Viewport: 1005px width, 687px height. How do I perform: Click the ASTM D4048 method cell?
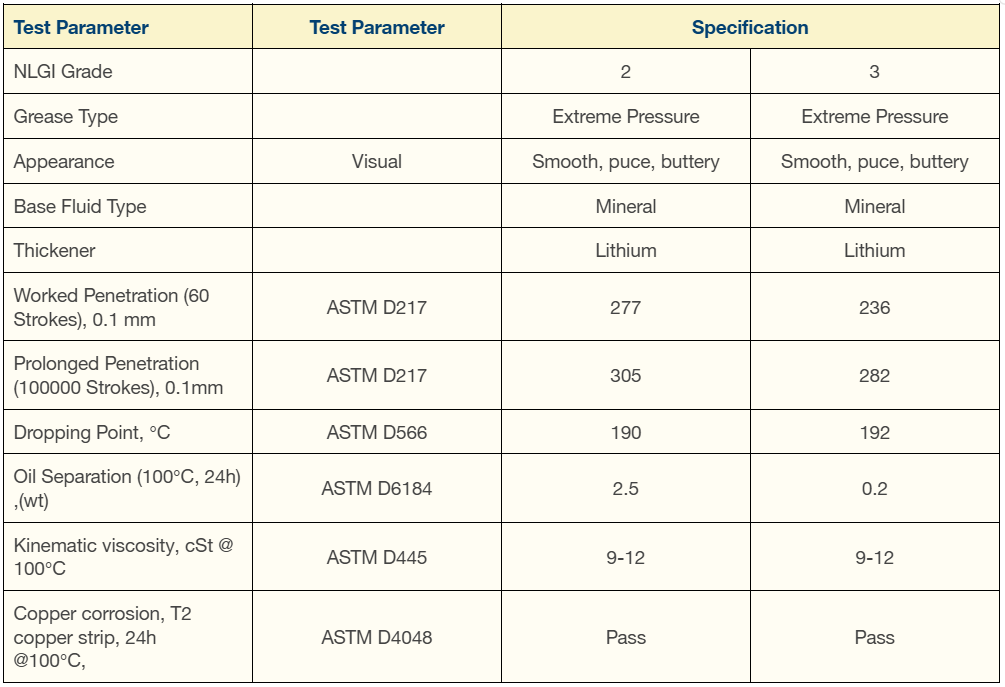pyautogui.click(x=376, y=638)
